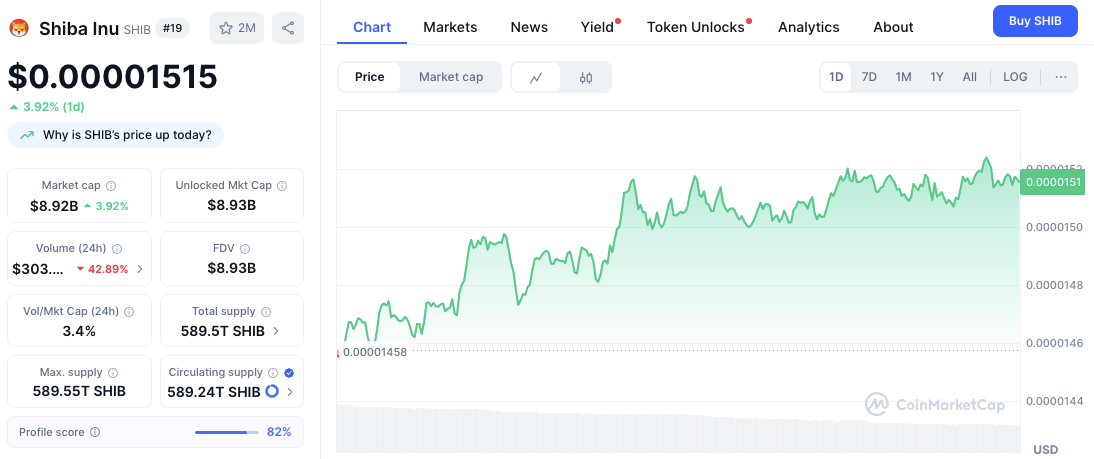Screen dimensions: 1094x459
Task: Click the #19 rank badge
Action: tap(172, 28)
